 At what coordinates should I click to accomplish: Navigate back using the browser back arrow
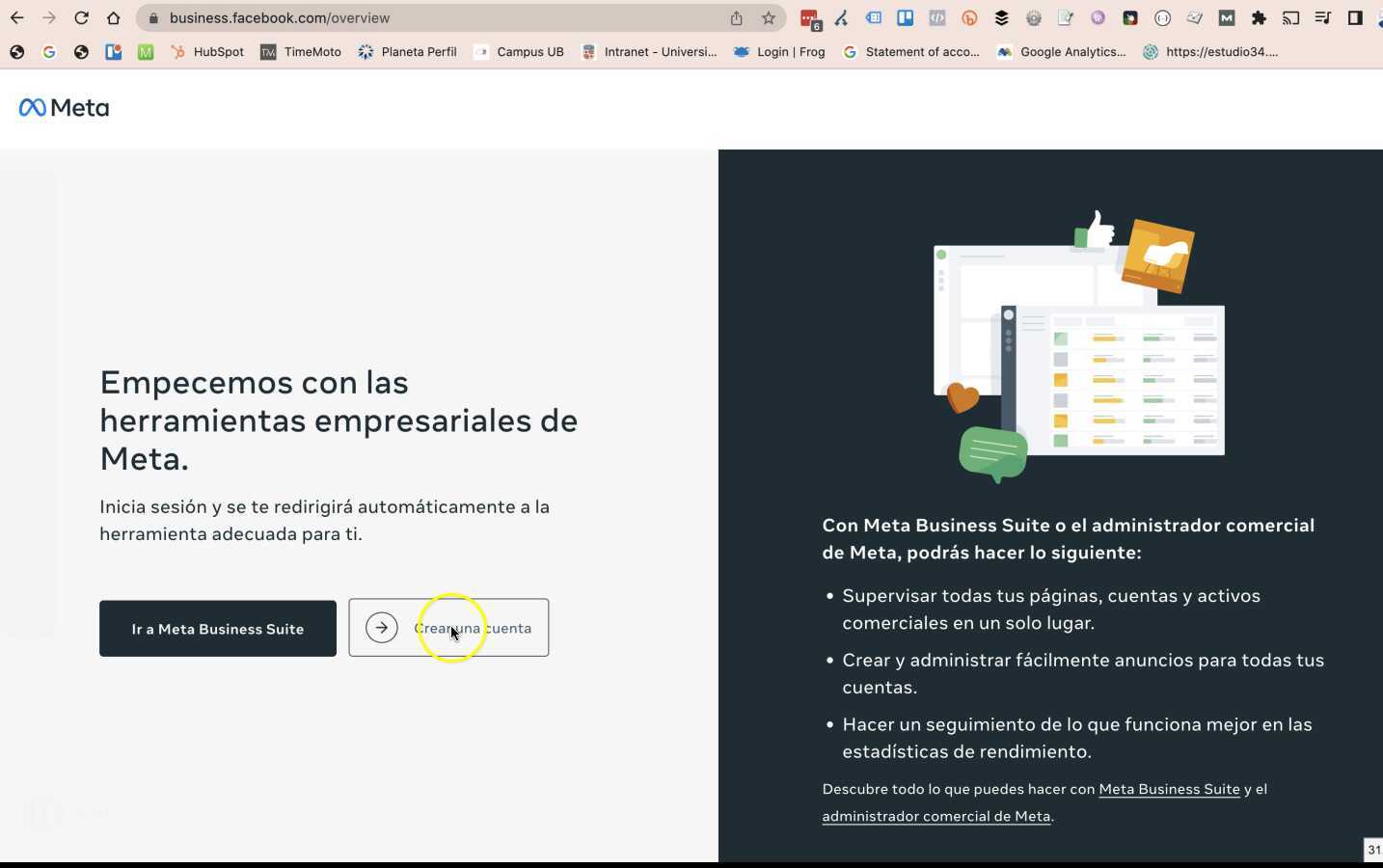[x=16, y=17]
